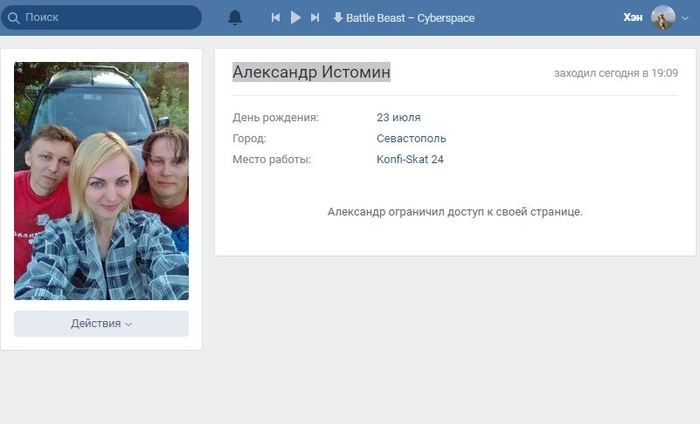
Task: Click the birthday 23 июля
Action: [x=398, y=117]
